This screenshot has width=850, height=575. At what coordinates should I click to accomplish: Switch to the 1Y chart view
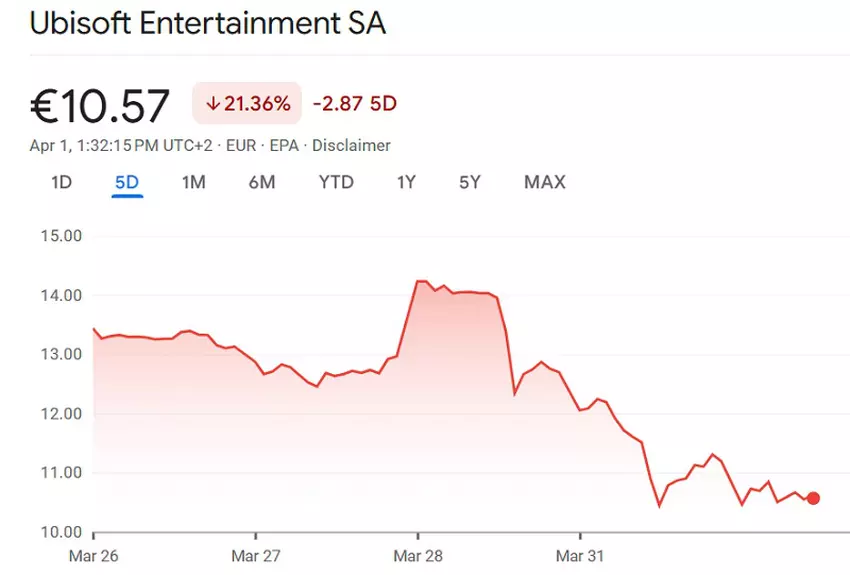(x=406, y=182)
